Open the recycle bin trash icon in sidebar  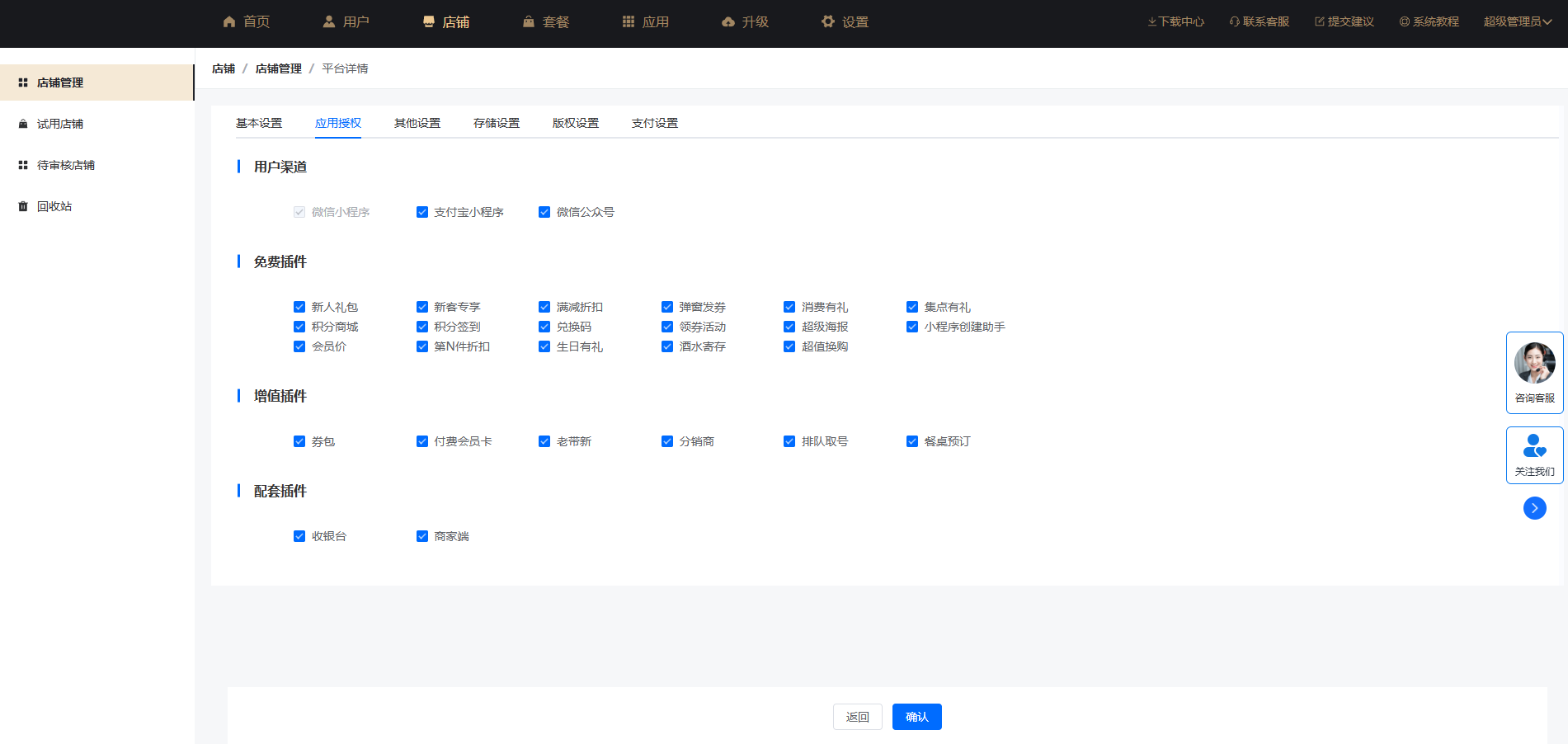pos(23,206)
